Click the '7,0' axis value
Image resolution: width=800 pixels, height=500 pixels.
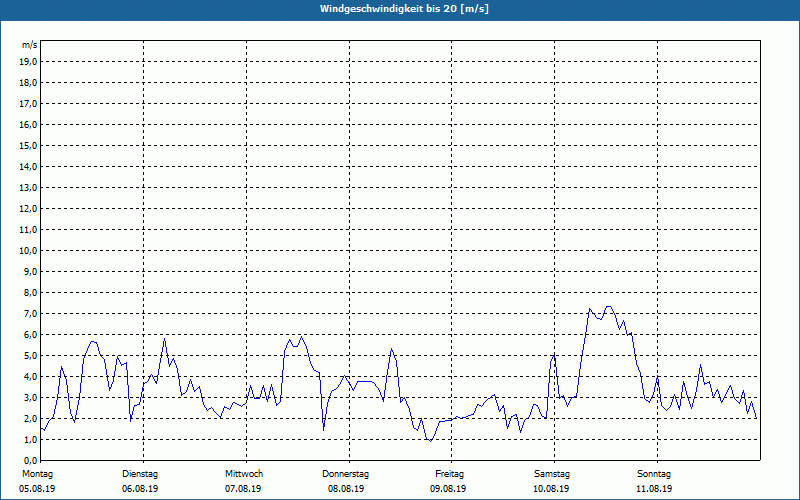pyautogui.click(x=31, y=314)
